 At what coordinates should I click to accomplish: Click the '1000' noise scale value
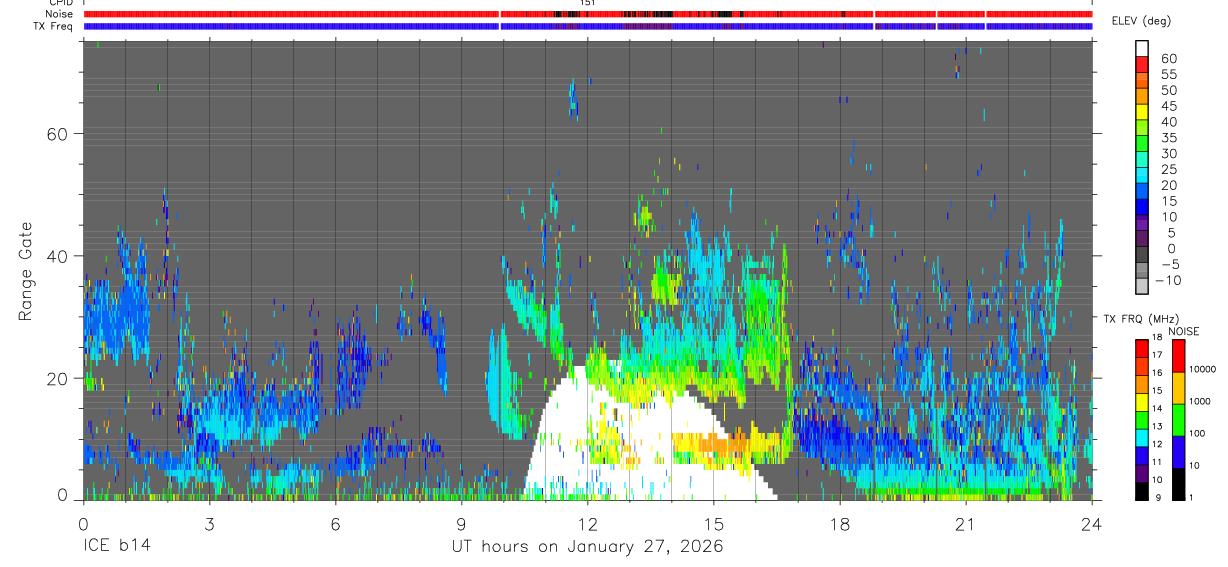click(x=1200, y=401)
